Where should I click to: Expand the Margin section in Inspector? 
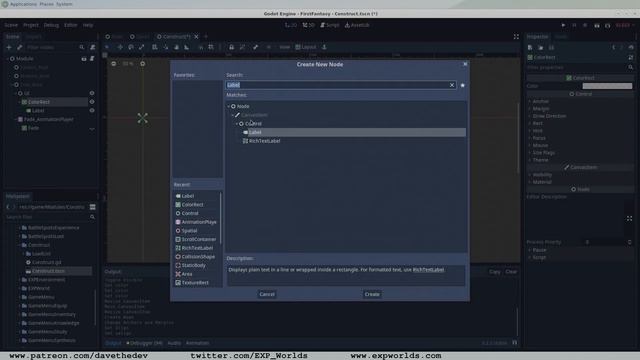point(540,109)
